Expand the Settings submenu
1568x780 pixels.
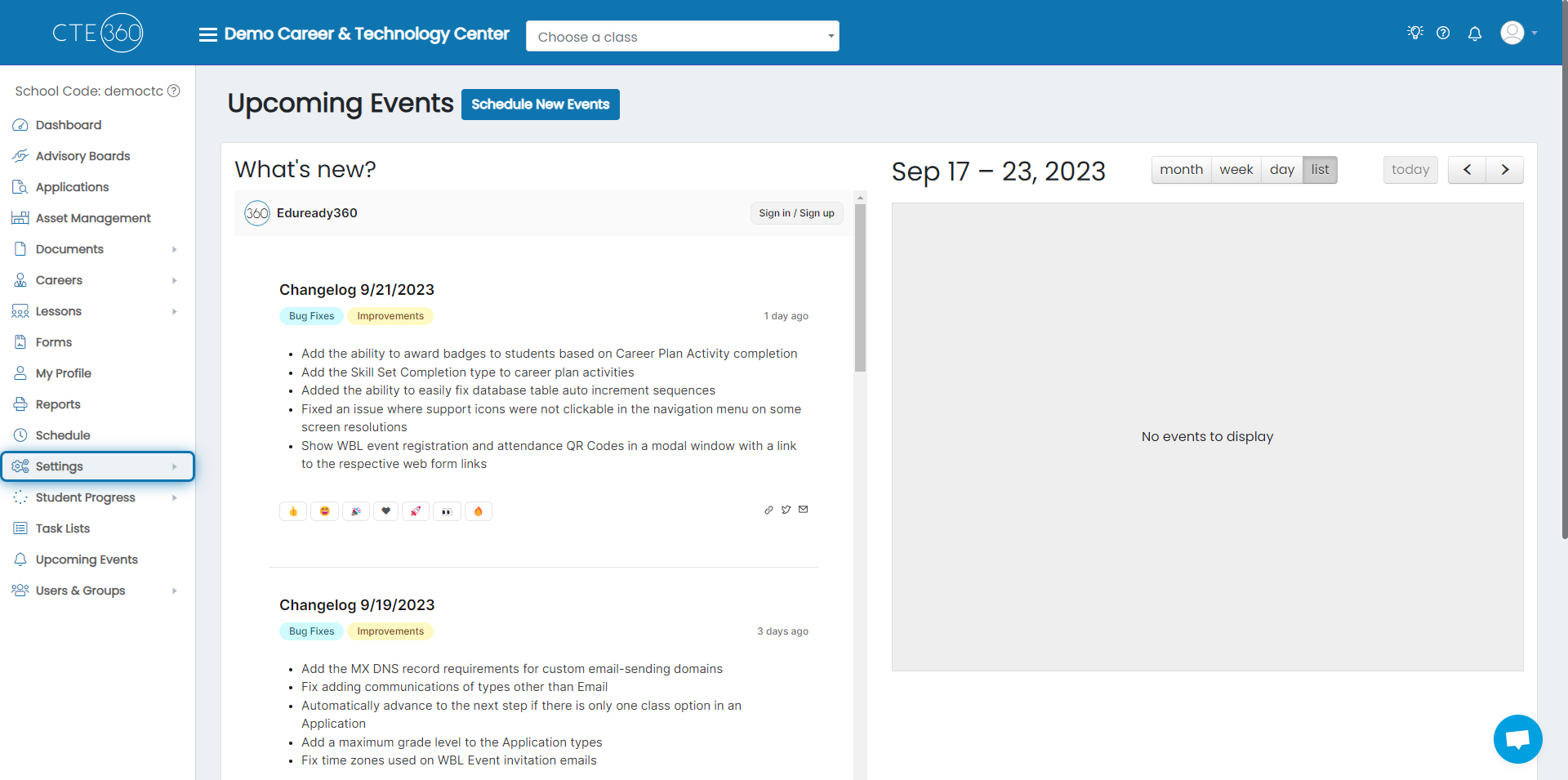98,466
